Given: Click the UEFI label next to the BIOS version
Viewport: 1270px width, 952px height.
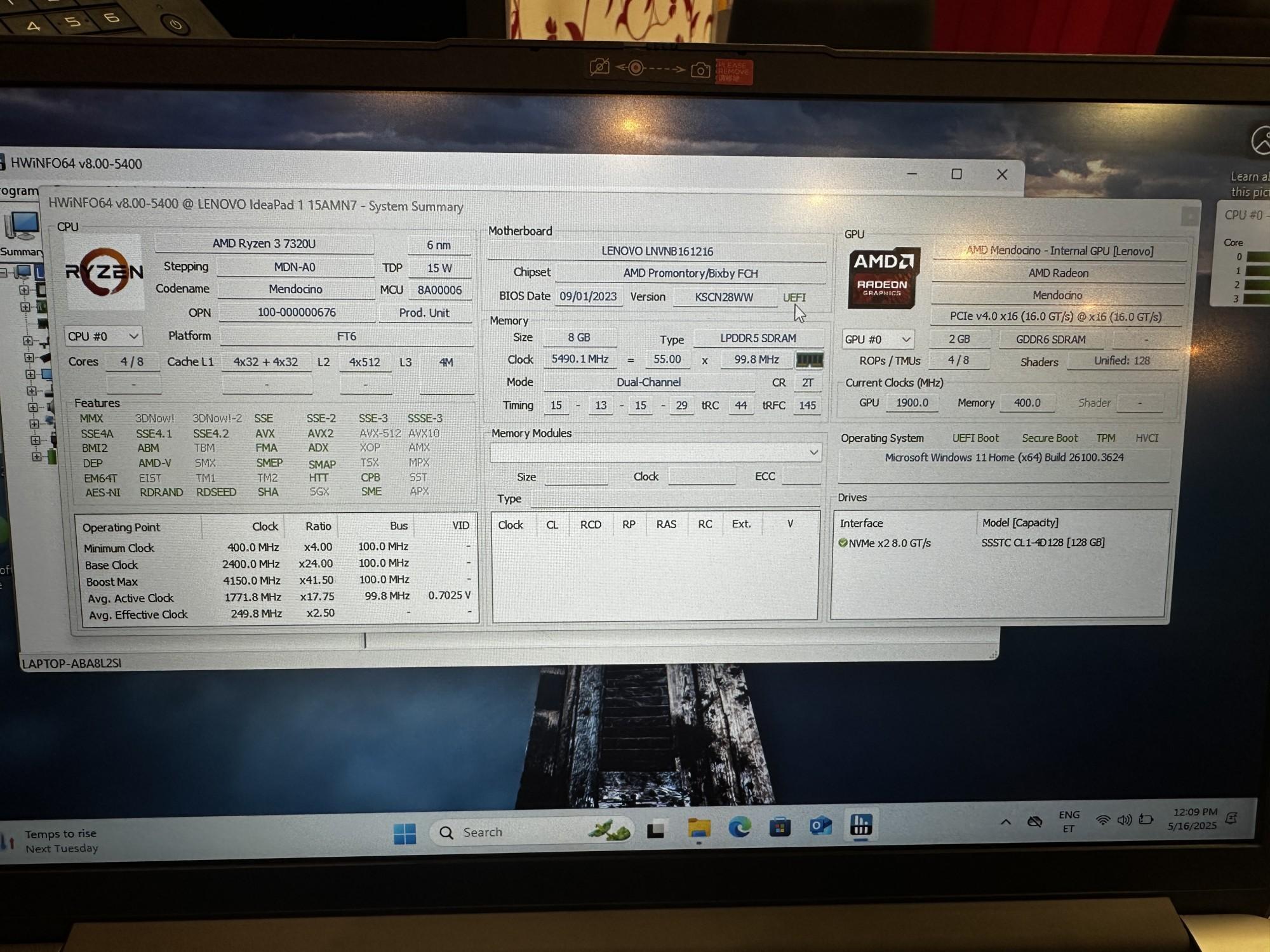Looking at the screenshot, I should pyautogui.click(x=794, y=298).
